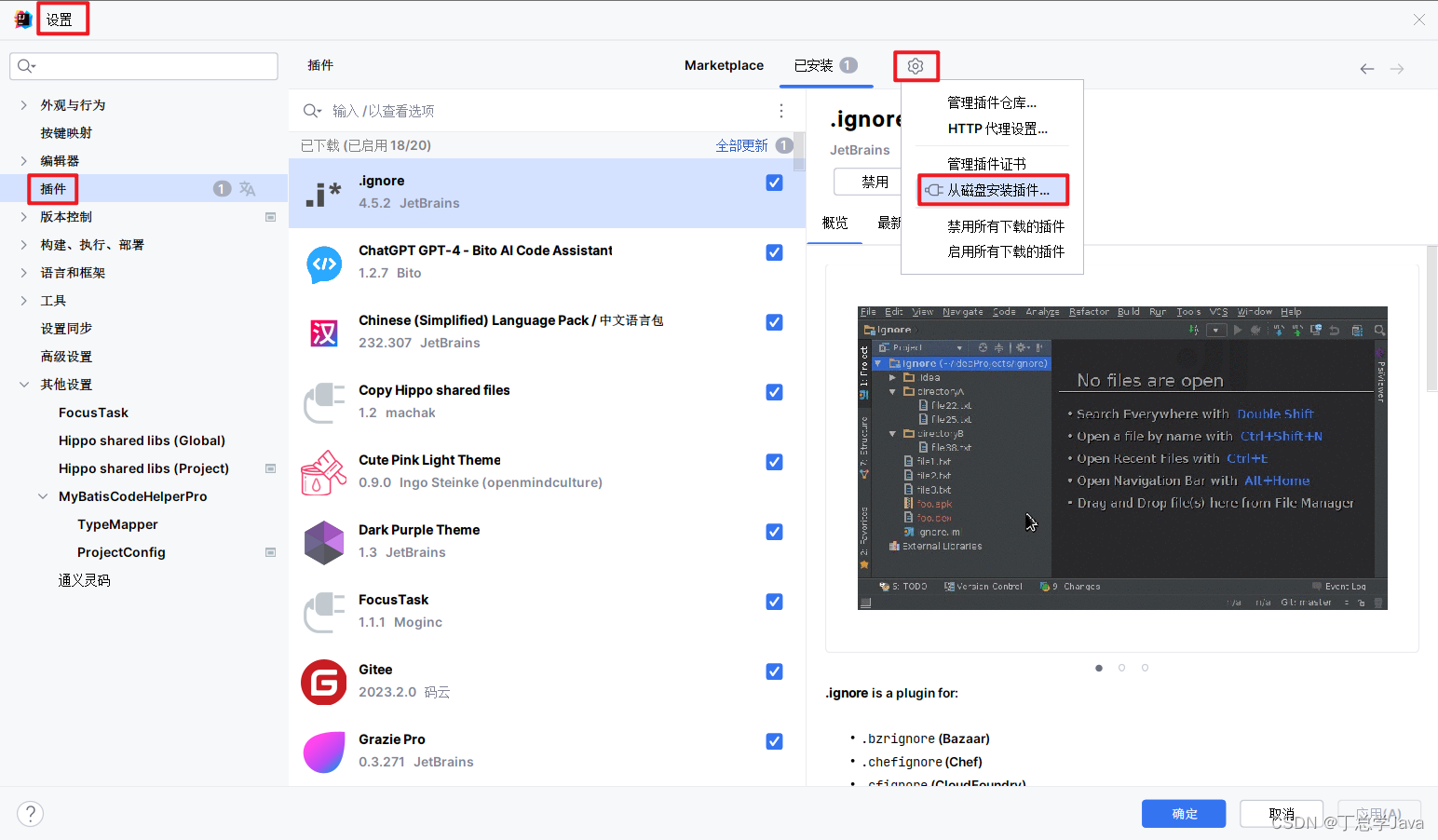The image size is (1438, 840).
Task: Click the .ignore plugin icon
Action: click(x=323, y=194)
